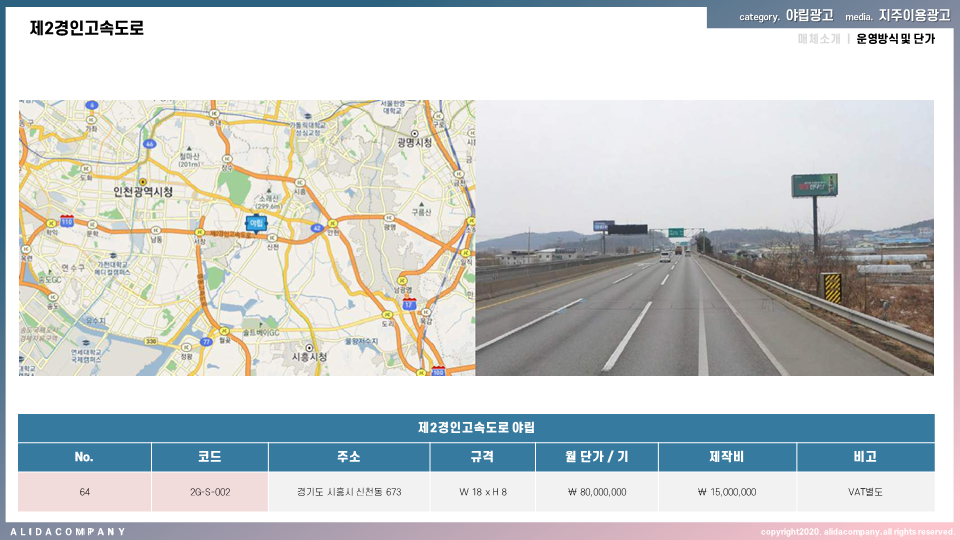Click the 제2경인고속도로 야립 table title bar
This screenshot has width=960, height=540.
tap(476, 428)
